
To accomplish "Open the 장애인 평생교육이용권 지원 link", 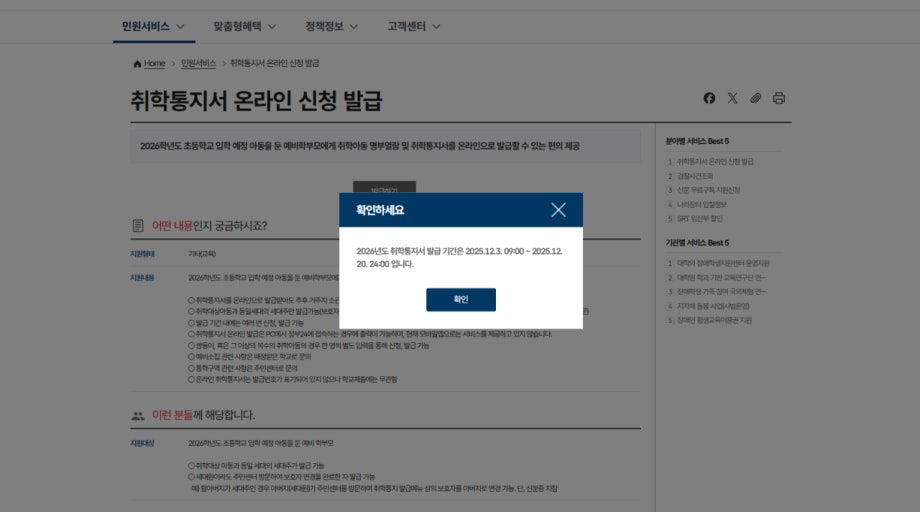I will [x=714, y=320].
